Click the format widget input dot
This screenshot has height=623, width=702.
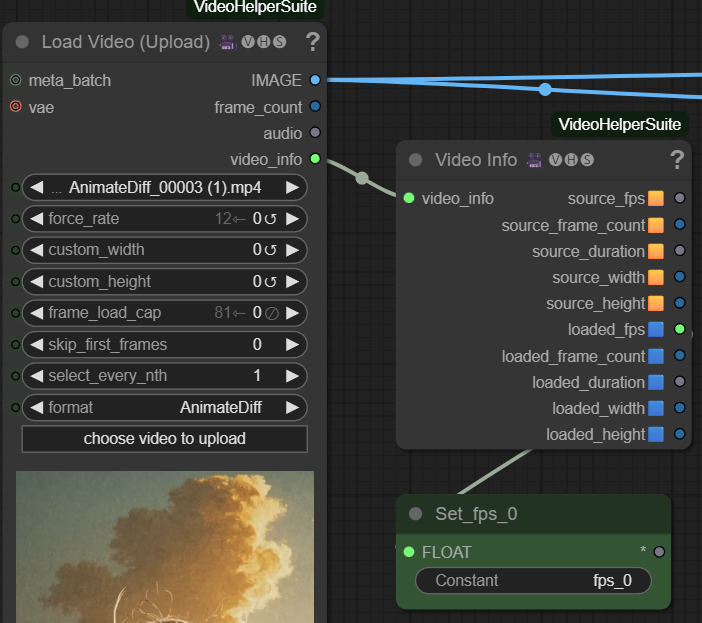(x=16, y=407)
